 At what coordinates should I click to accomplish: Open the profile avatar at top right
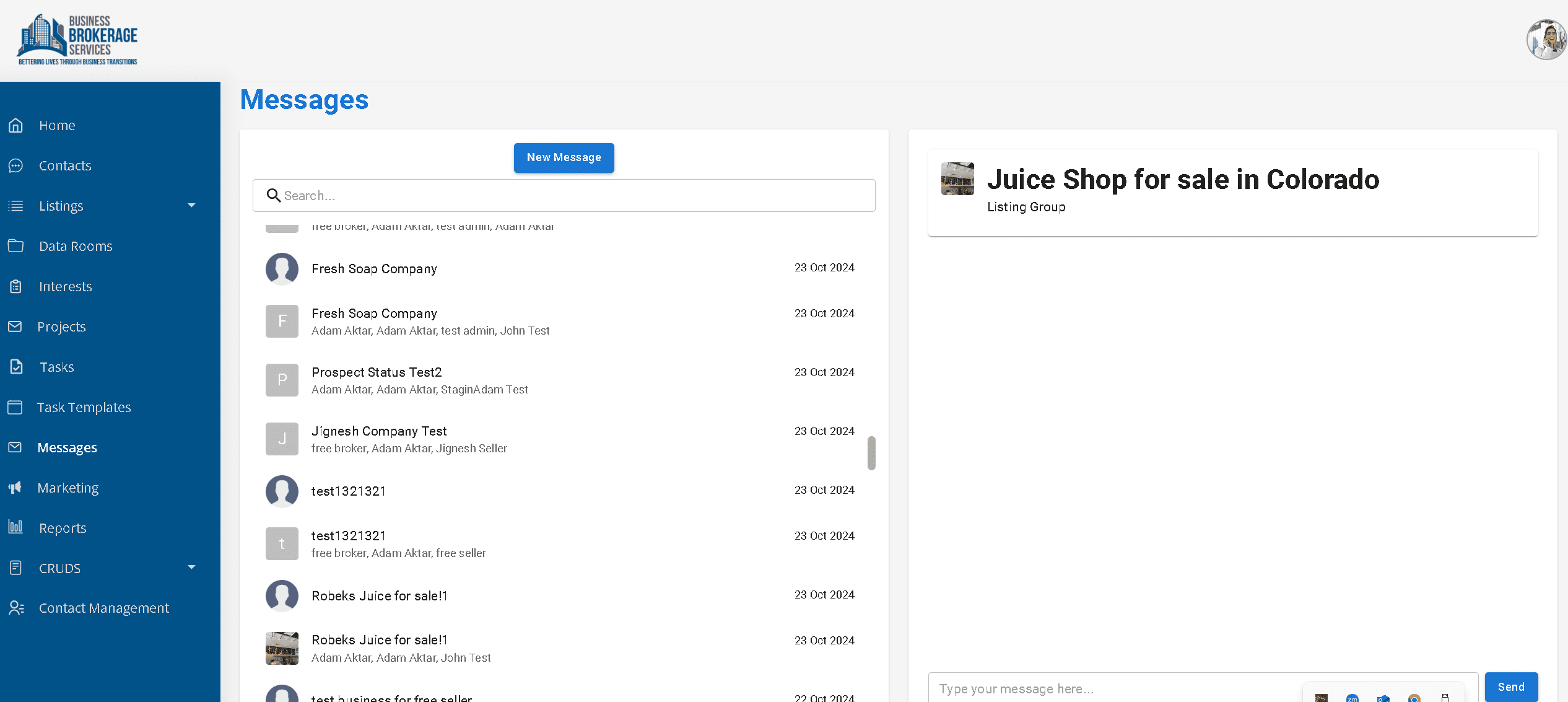tap(1546, 39)
